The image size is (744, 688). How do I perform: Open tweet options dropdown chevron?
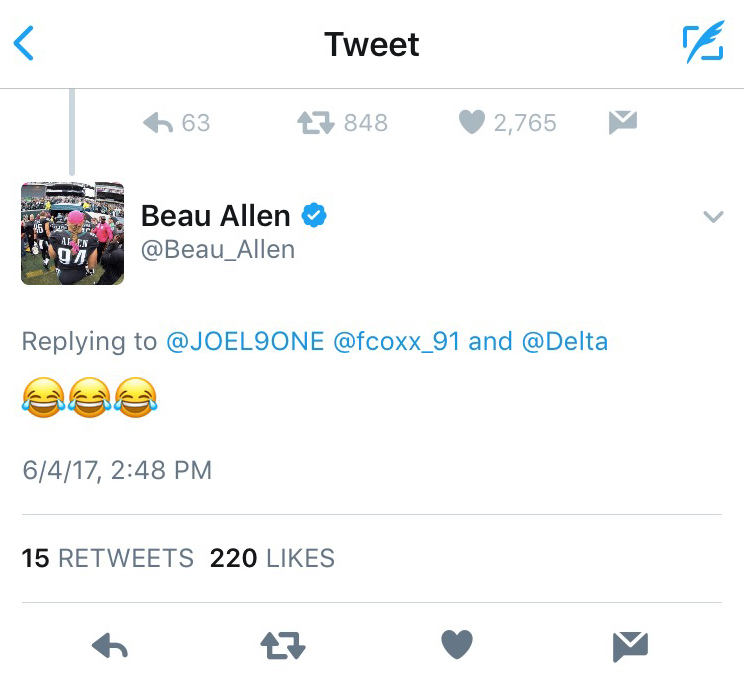pyautogui.click(x=713, y=216)
